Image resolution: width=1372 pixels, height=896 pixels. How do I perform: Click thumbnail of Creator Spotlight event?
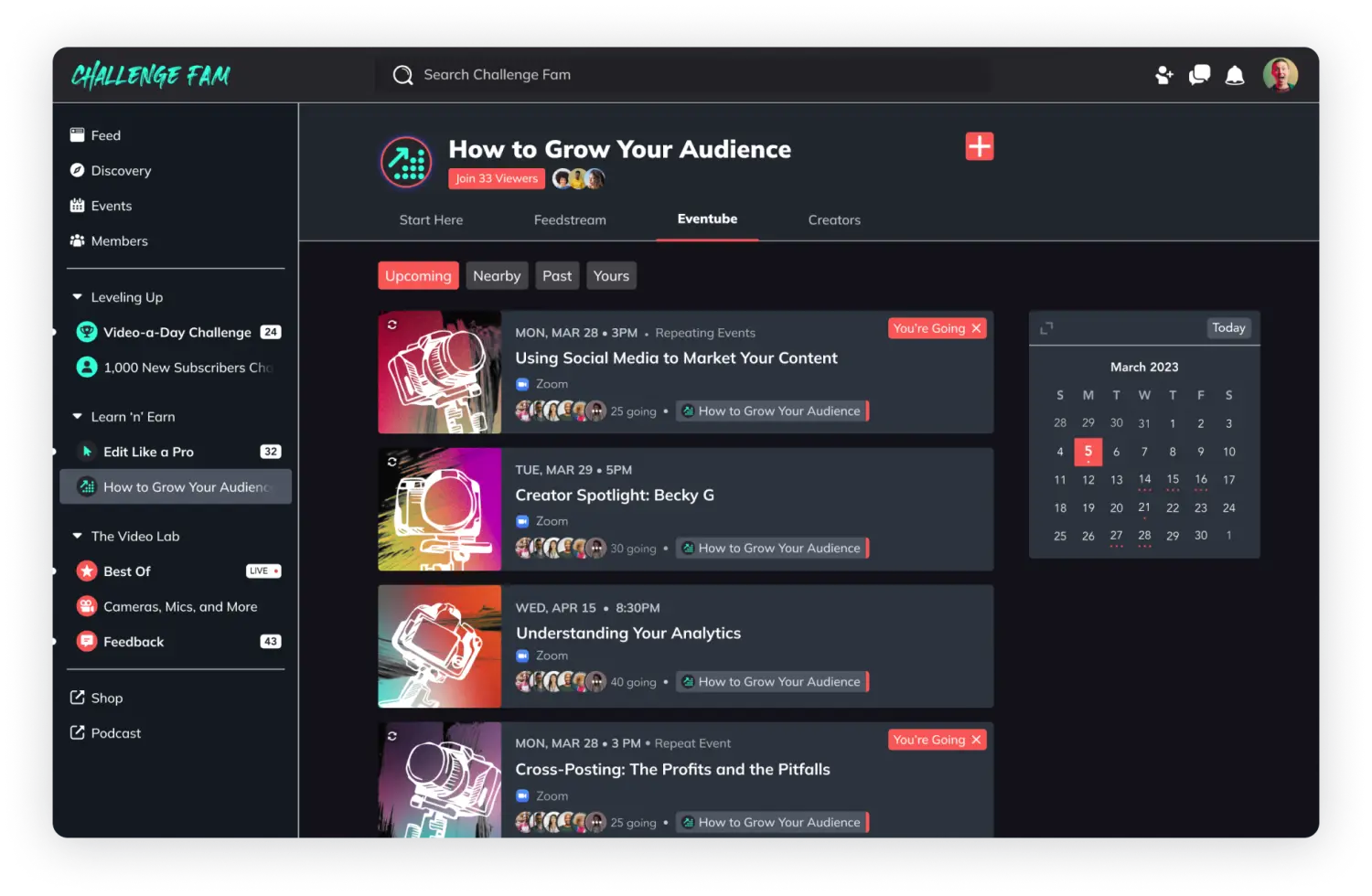coord(440,509)
